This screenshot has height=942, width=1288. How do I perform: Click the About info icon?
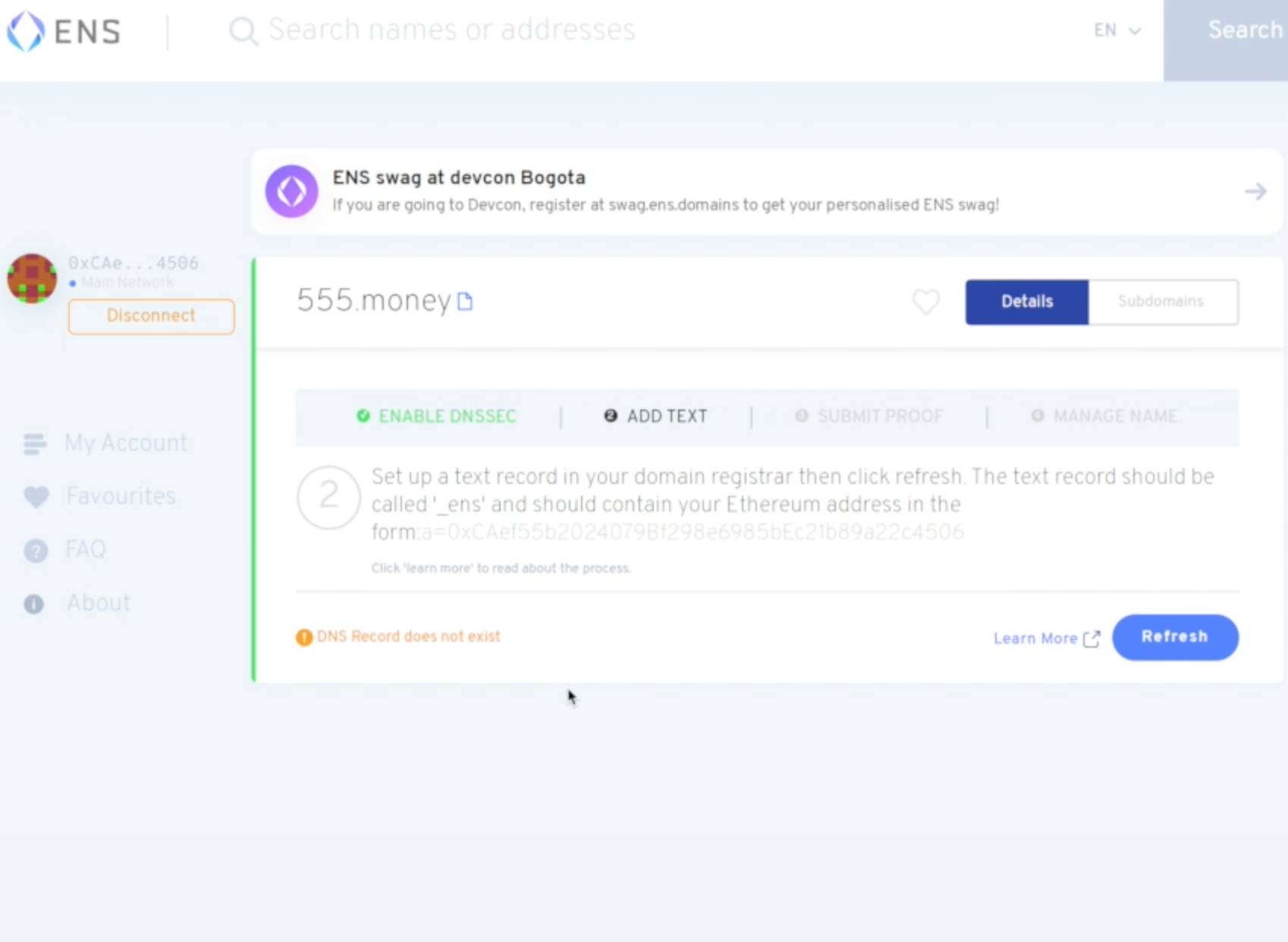point(34,604)
